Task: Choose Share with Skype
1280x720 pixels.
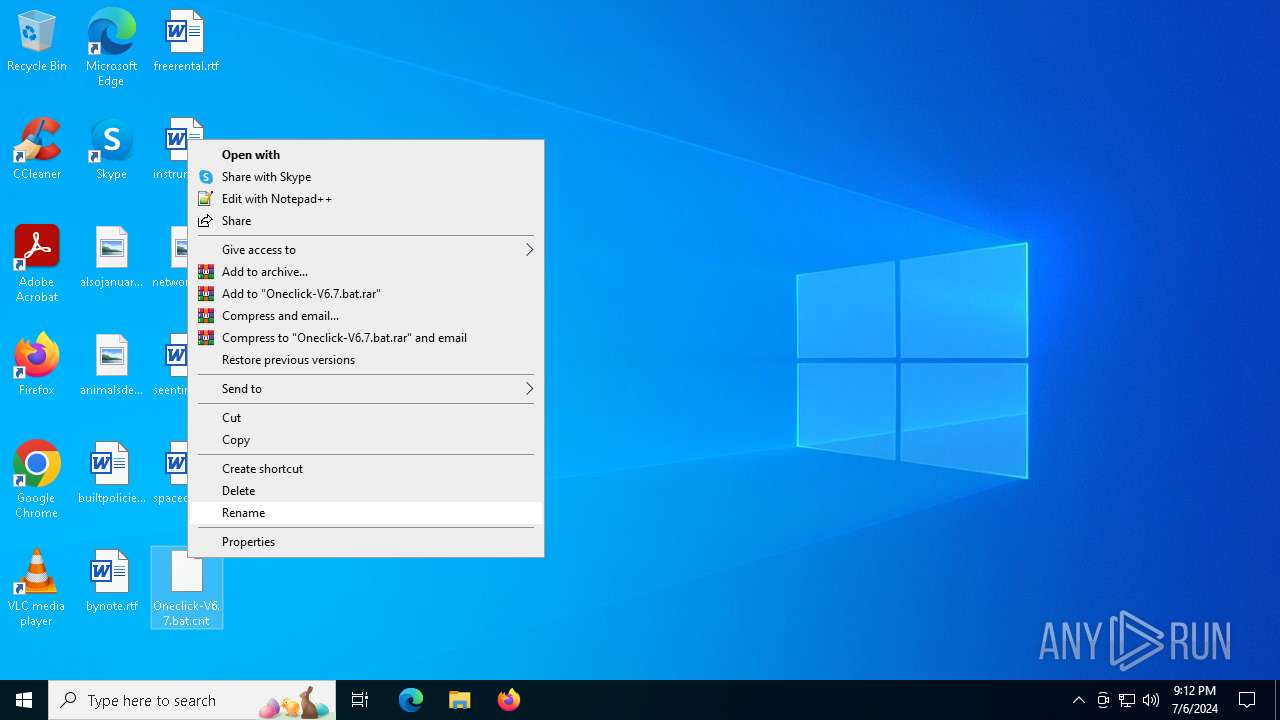Action: pyautogui.click(x=366, y=177)
